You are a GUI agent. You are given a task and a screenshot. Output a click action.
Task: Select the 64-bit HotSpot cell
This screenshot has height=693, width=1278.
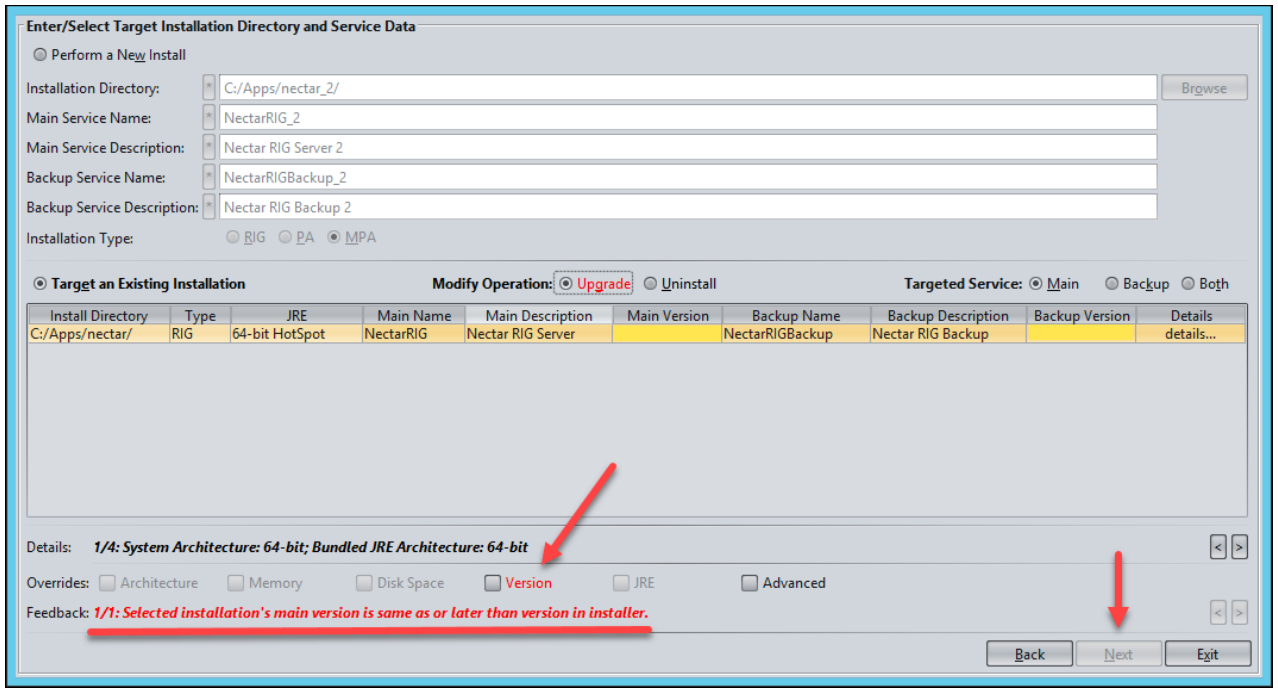tap(296, 334)
